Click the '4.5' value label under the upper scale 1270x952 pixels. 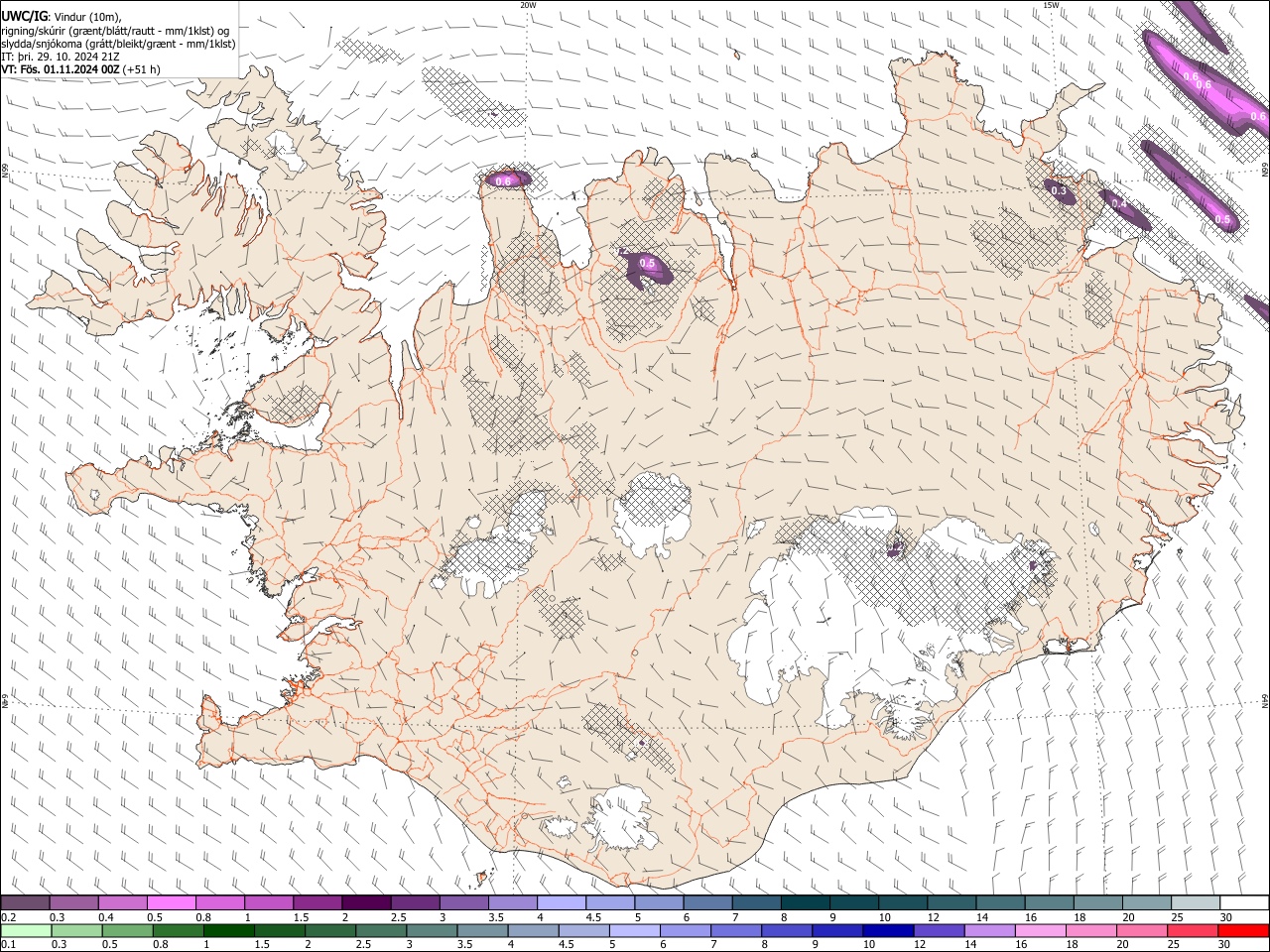click(593, 917)
